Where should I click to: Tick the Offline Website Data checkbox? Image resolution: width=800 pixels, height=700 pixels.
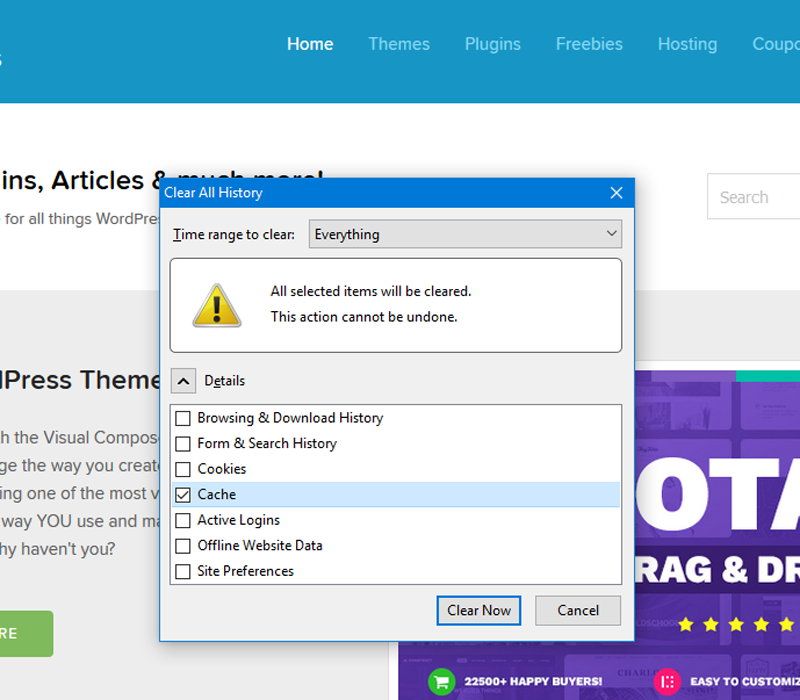[x=183, y=546]
